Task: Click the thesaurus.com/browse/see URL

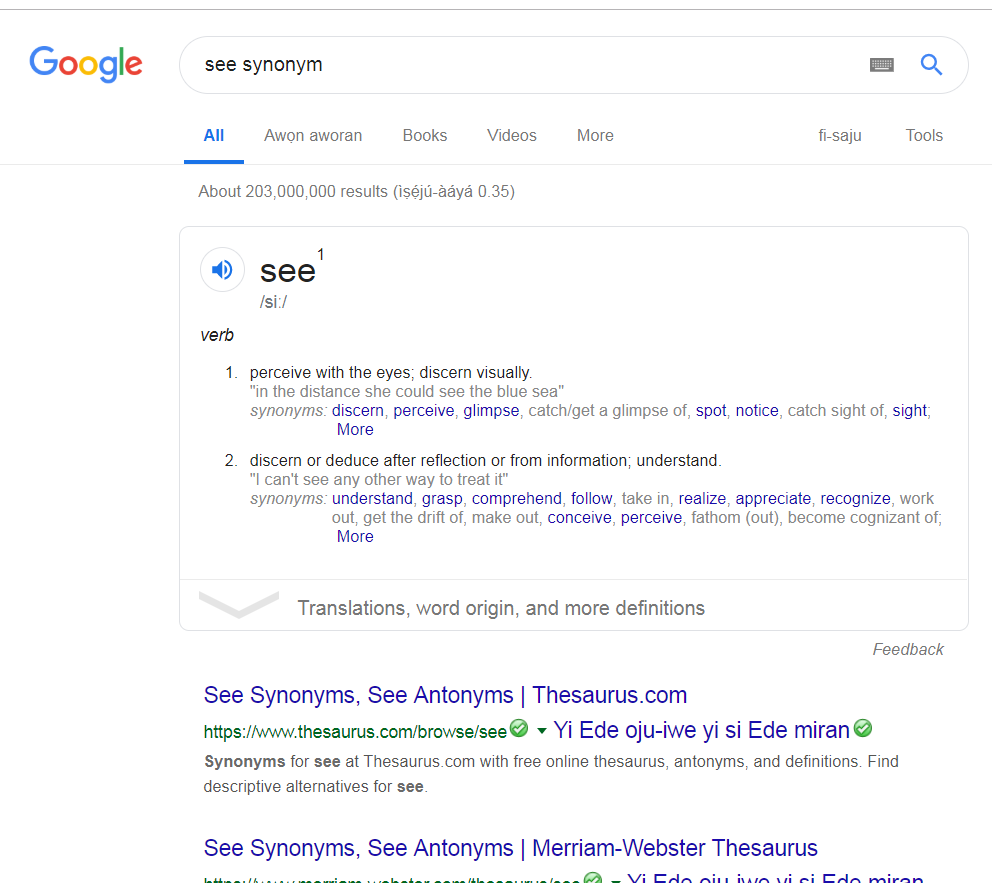Action: 355,732
